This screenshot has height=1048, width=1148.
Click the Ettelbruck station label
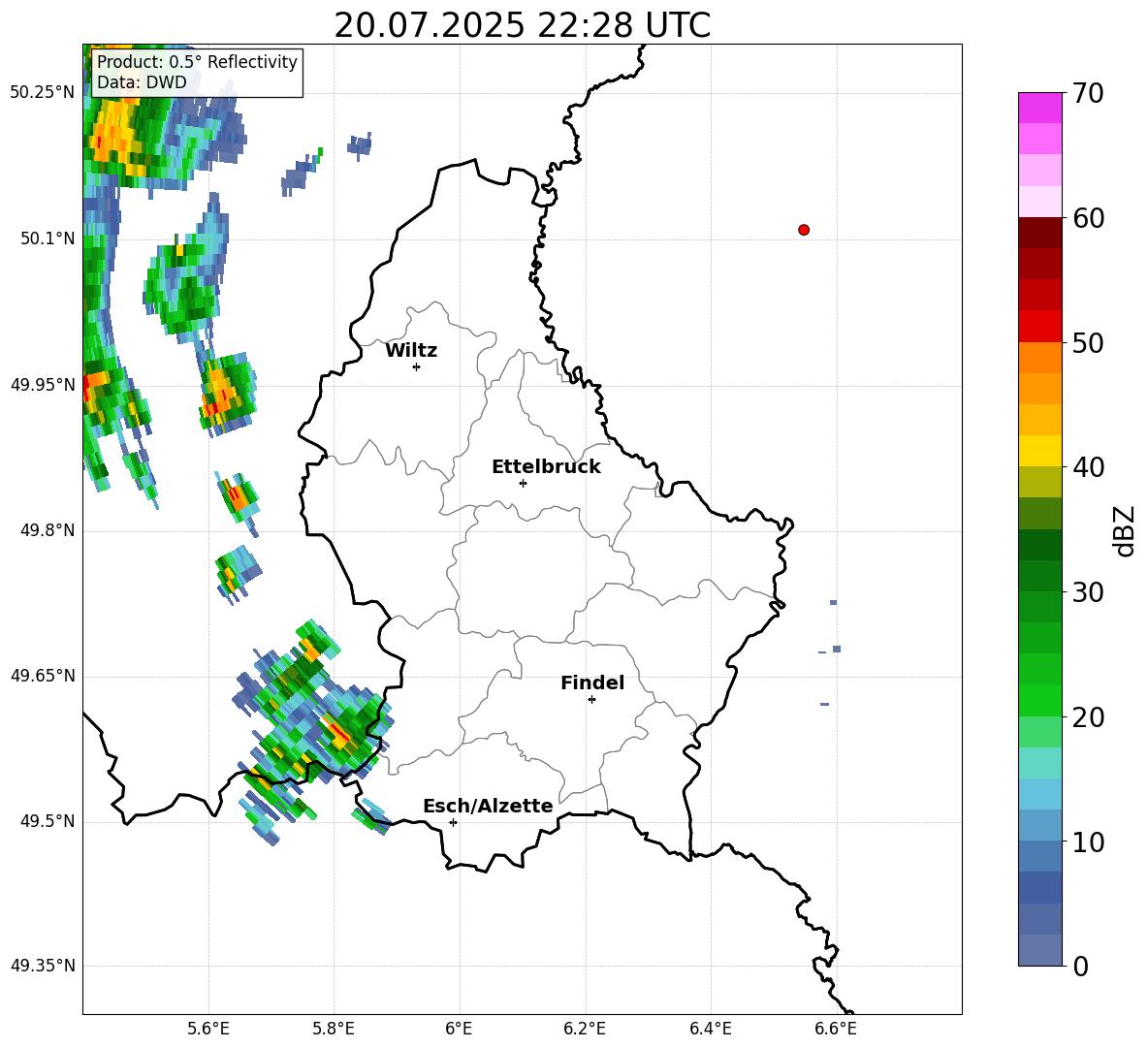(x=546, y=467)
